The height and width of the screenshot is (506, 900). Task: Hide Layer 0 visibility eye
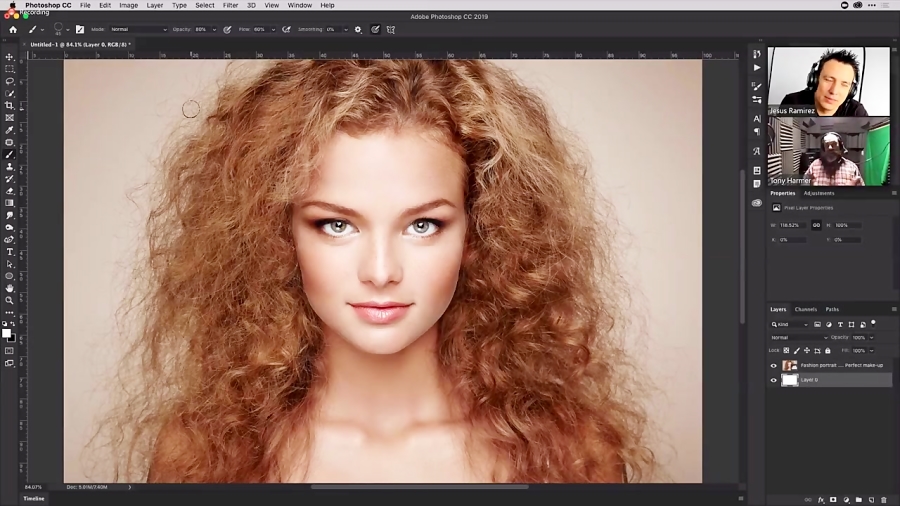[773, 380]
